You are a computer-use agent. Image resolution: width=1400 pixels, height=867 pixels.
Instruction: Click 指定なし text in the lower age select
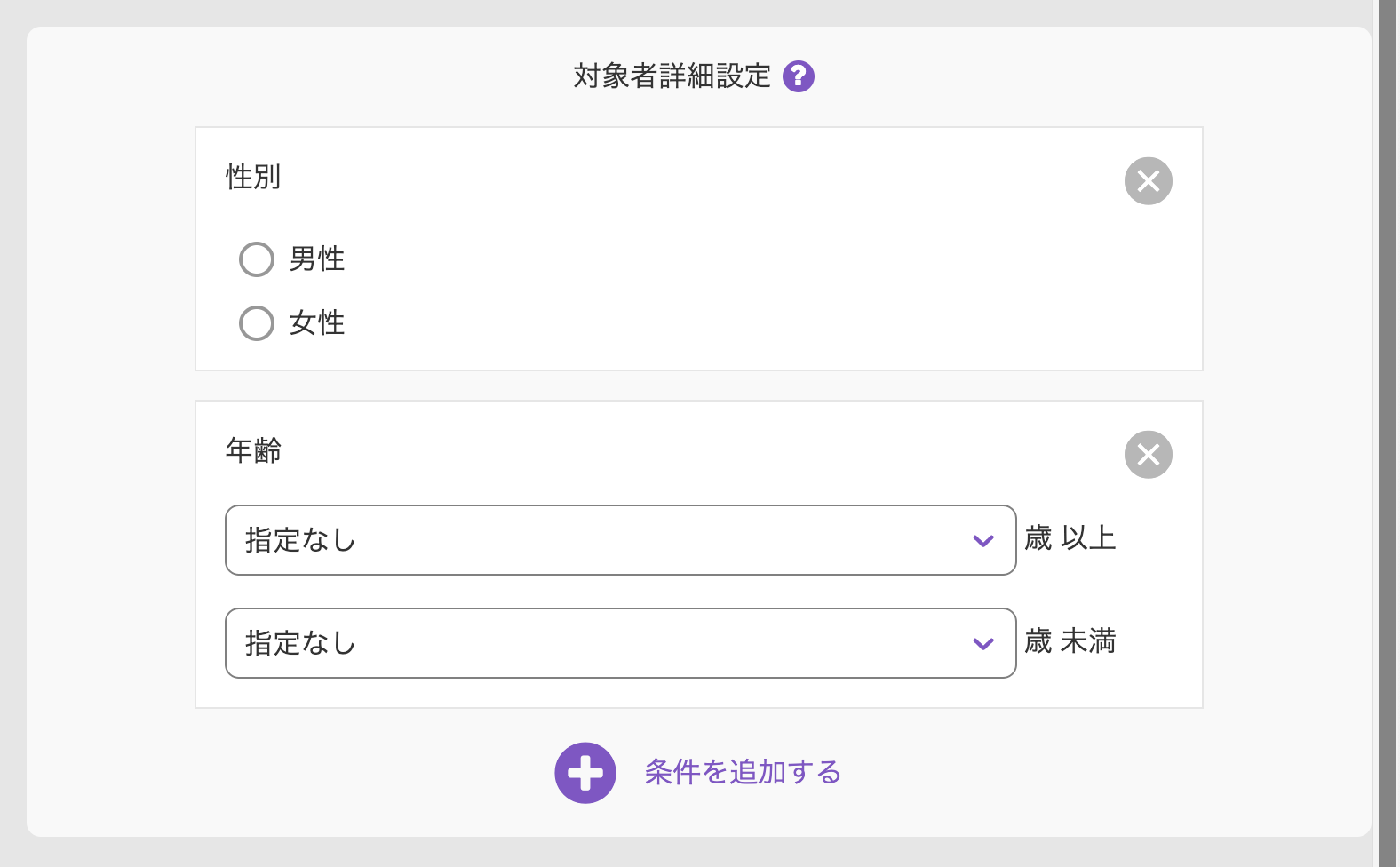click(x=300, y=643)
